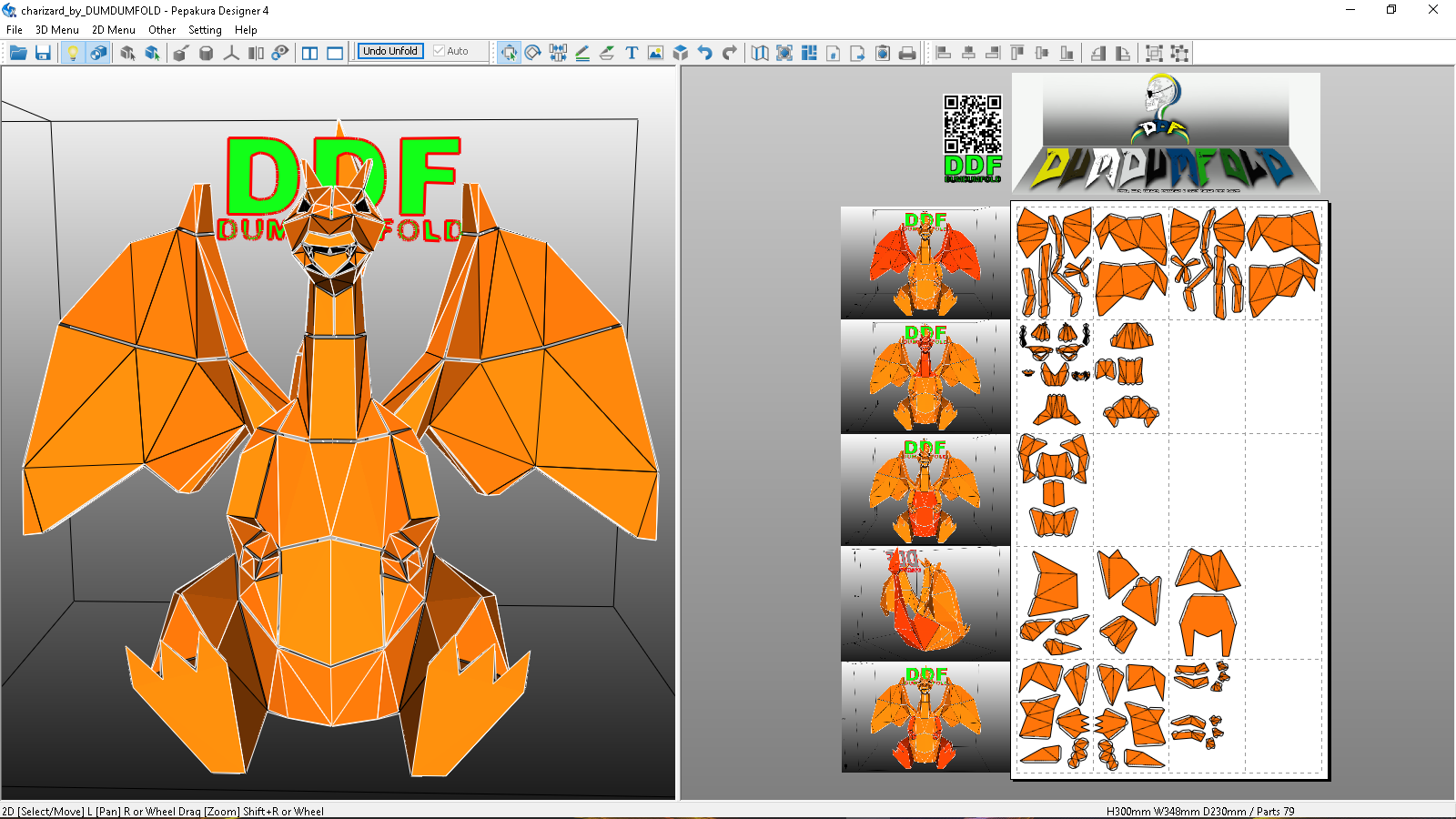Screen dimensions: 1456x819
Task: Save the project with the floppy disk icon
Action: [x=43, y=53]
